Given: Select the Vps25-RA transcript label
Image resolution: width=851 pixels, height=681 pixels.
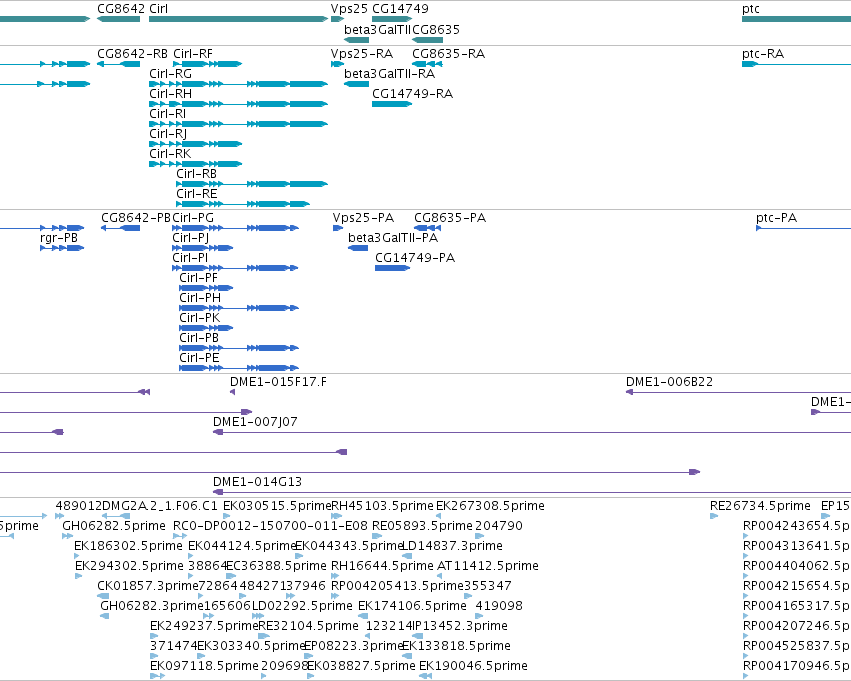Looking at the screenshot, I should 362,54.
